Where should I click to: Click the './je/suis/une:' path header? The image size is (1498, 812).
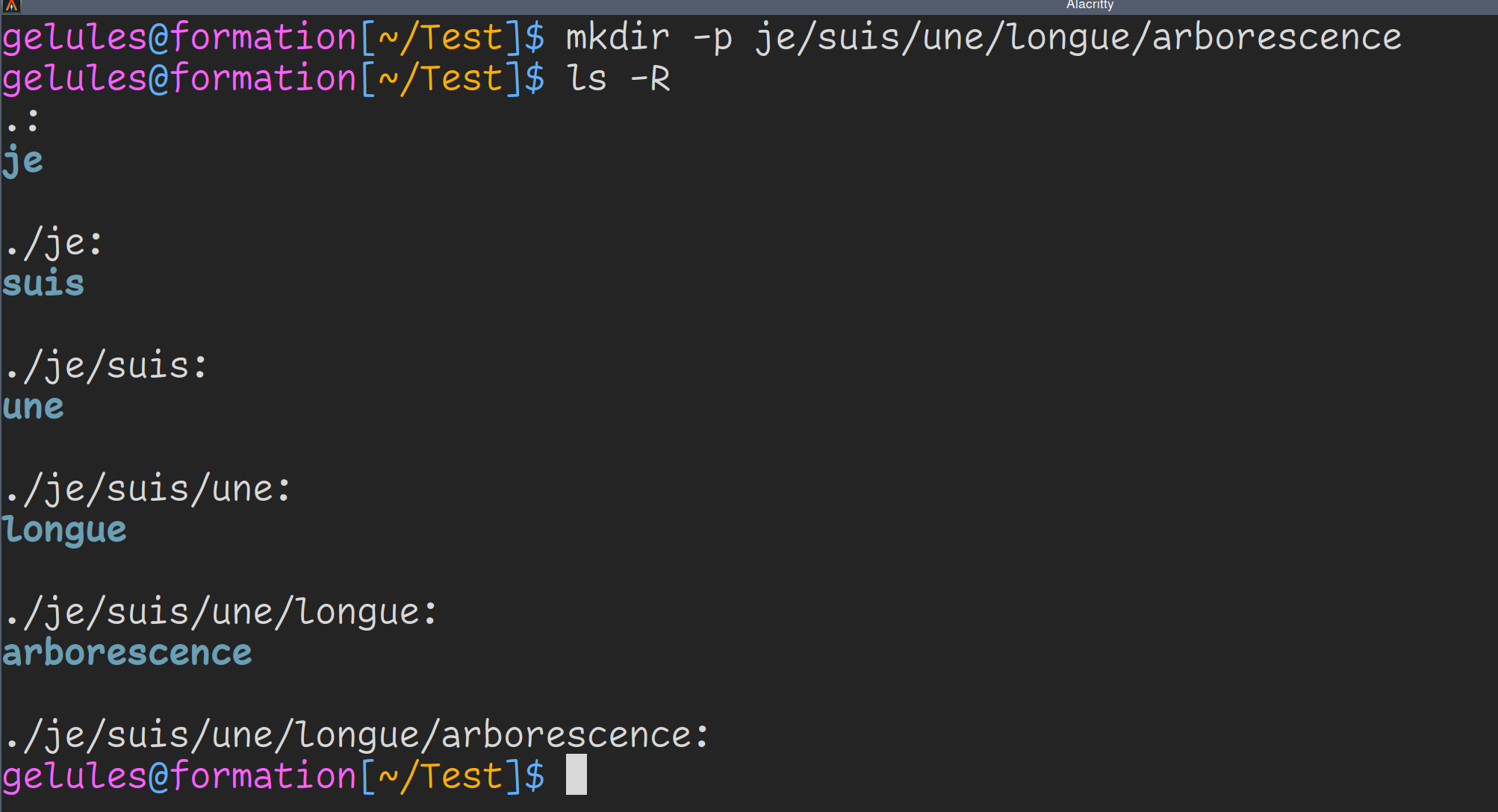(148, 490)
